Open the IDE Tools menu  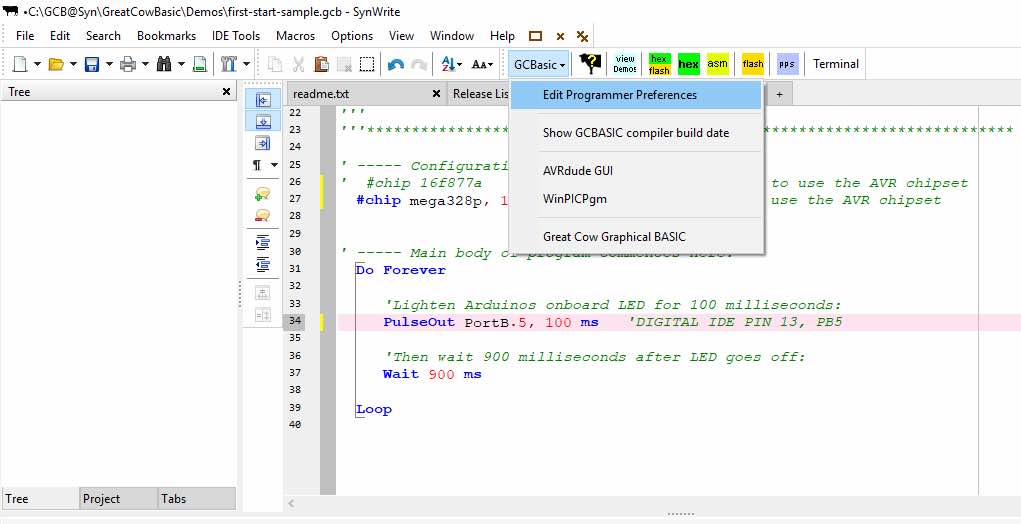click(236, 36)
